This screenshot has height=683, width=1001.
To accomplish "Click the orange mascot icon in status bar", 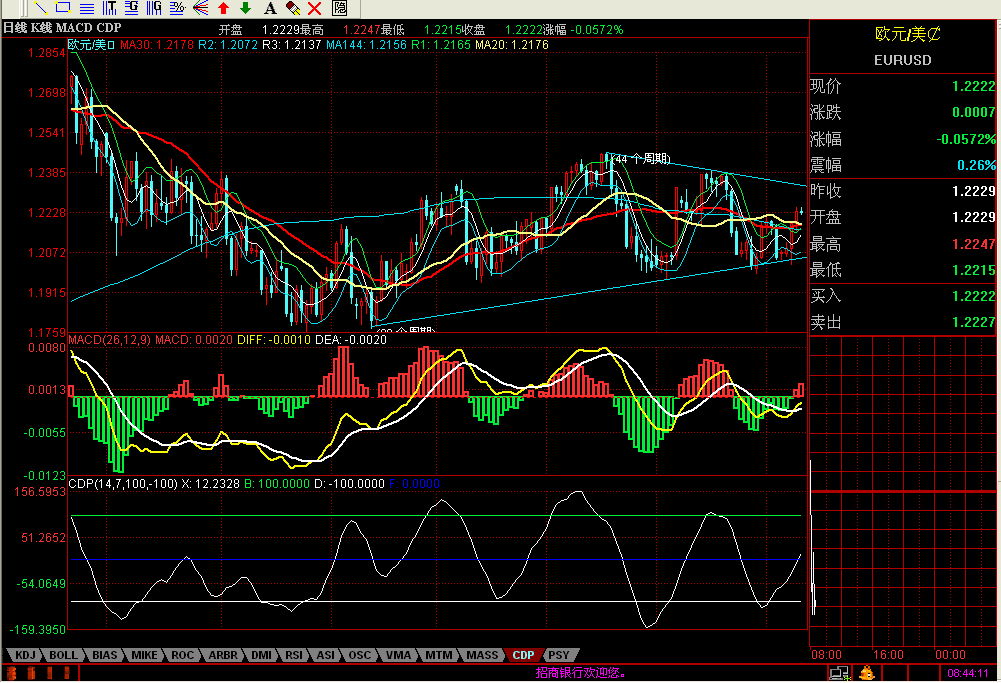I will (867, 674).
